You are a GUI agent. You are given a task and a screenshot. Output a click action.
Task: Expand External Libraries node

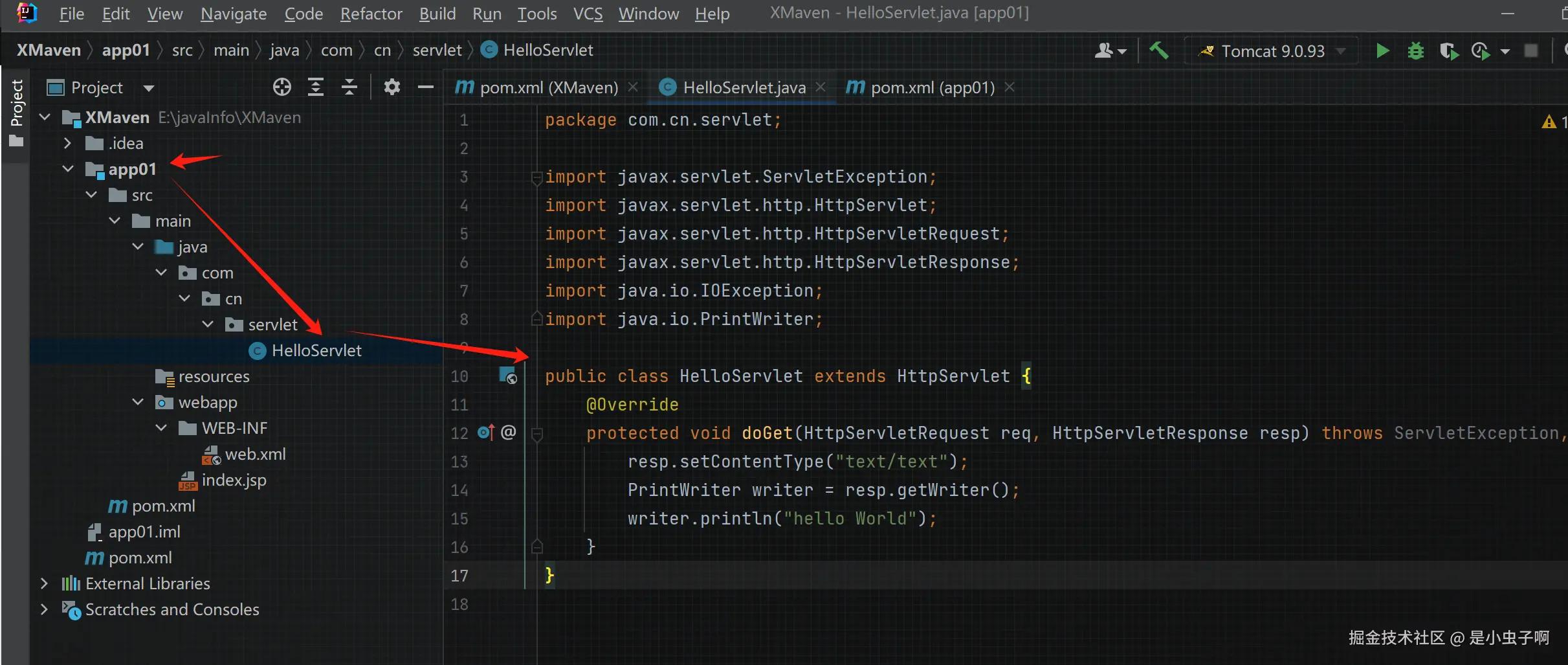(44, 583)
